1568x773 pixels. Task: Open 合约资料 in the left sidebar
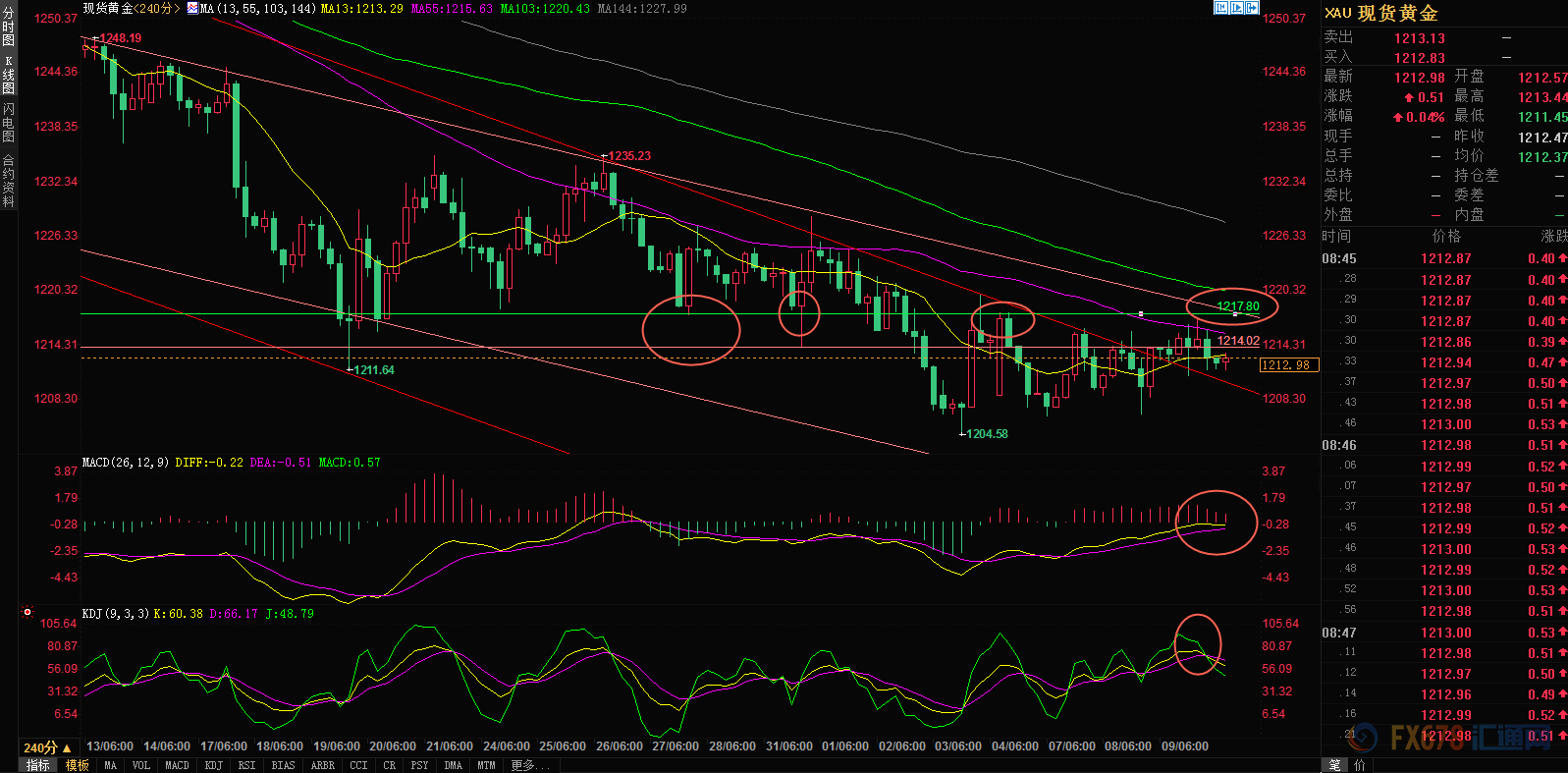click(8, 181)
